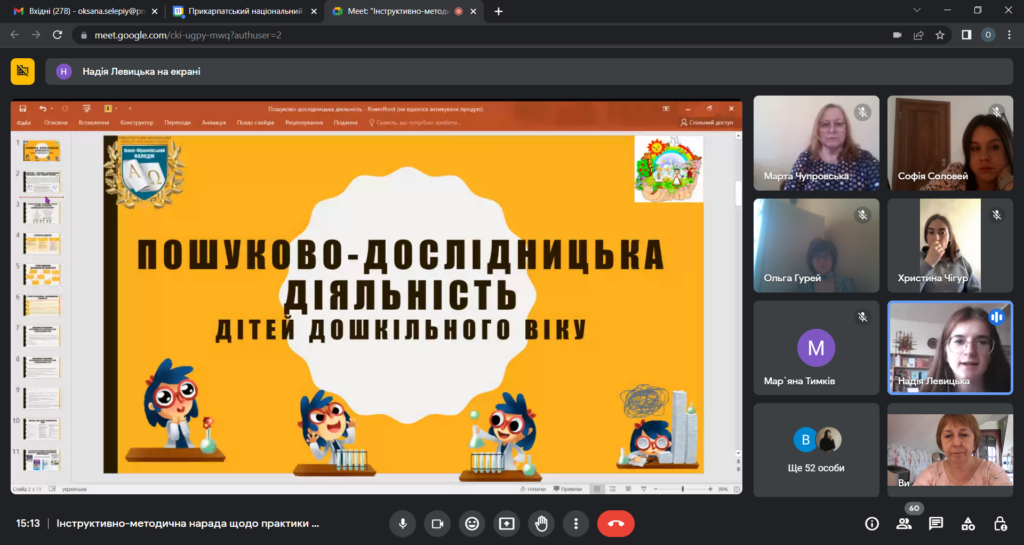Turn off the camera in Meet
Viewport: 1024px width, 545px height.
point(437,523)
